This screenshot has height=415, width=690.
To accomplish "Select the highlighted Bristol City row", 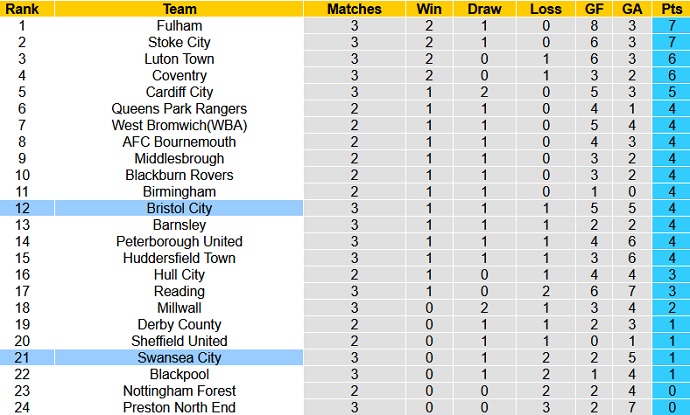I will pos(179,208).
